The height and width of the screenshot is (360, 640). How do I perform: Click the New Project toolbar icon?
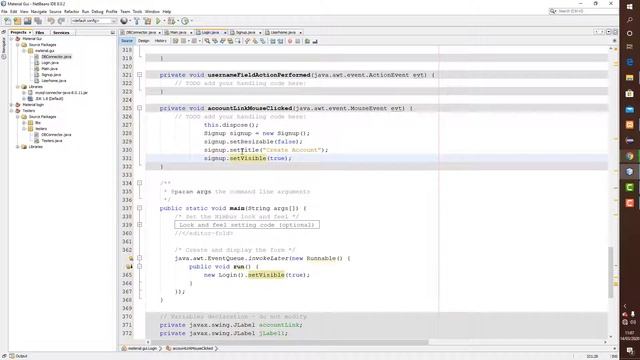pos(18,21)
